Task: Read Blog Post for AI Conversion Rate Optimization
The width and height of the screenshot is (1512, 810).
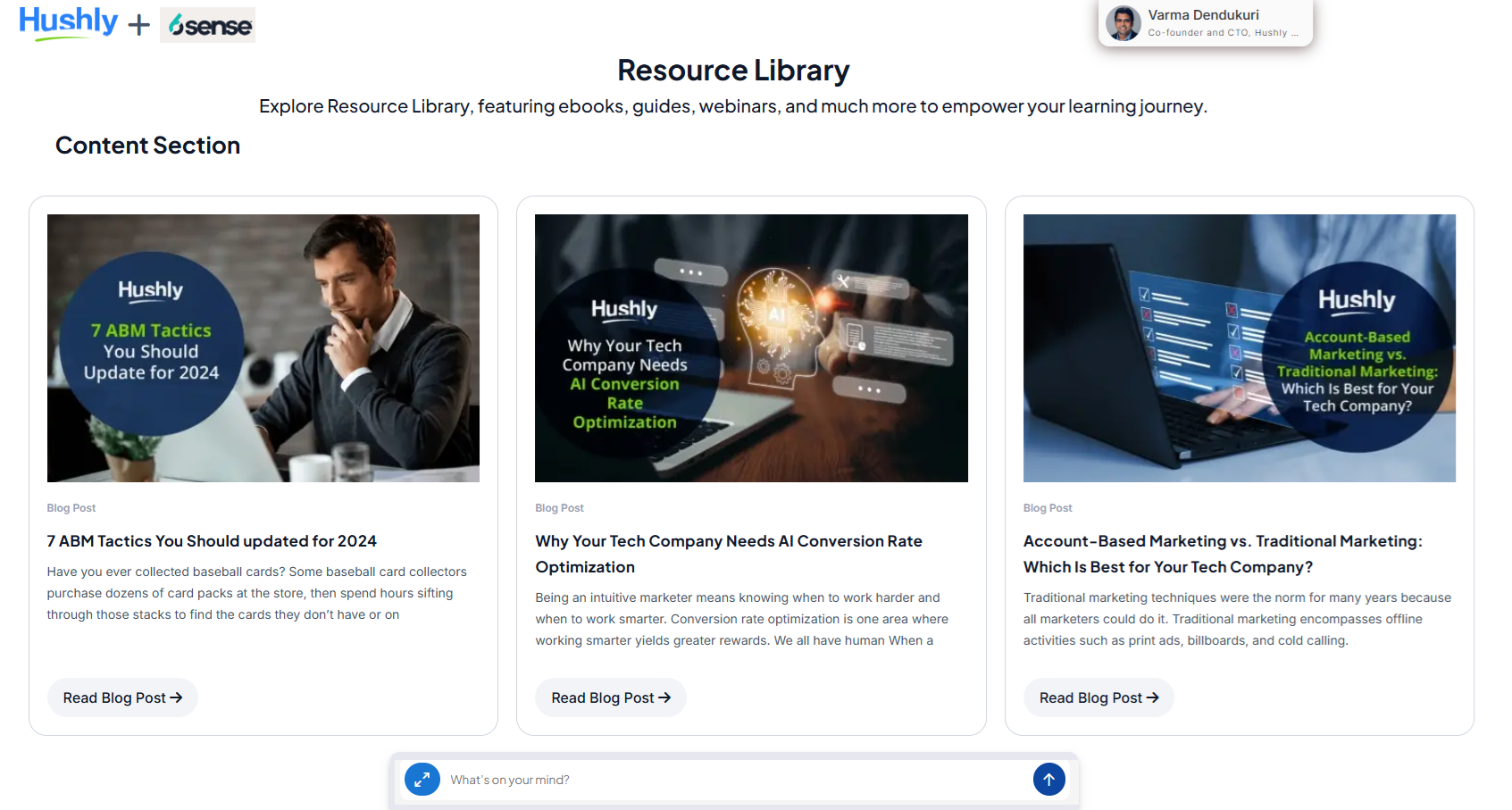Action: [611, 697]
